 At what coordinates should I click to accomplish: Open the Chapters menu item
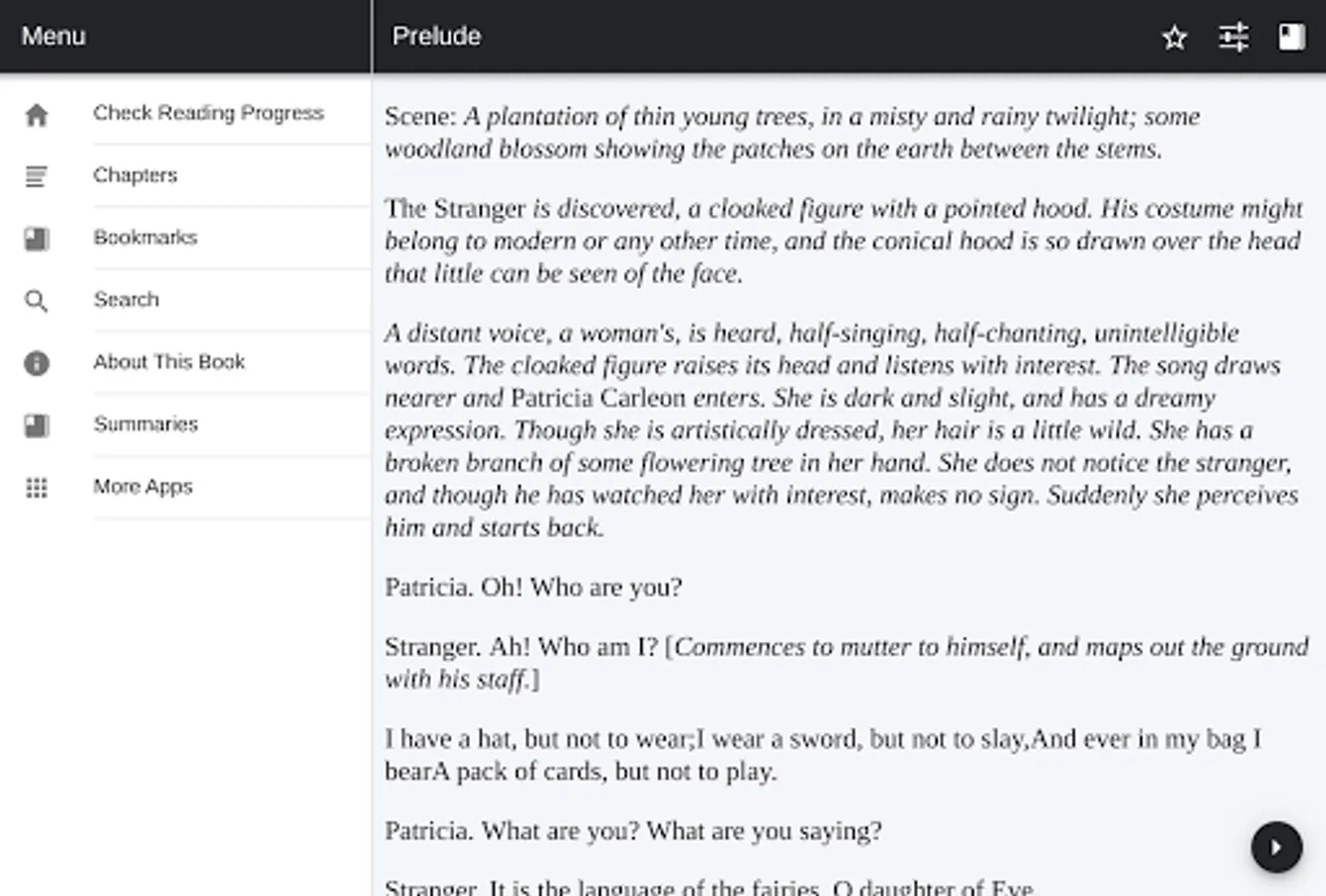(135, 175)
